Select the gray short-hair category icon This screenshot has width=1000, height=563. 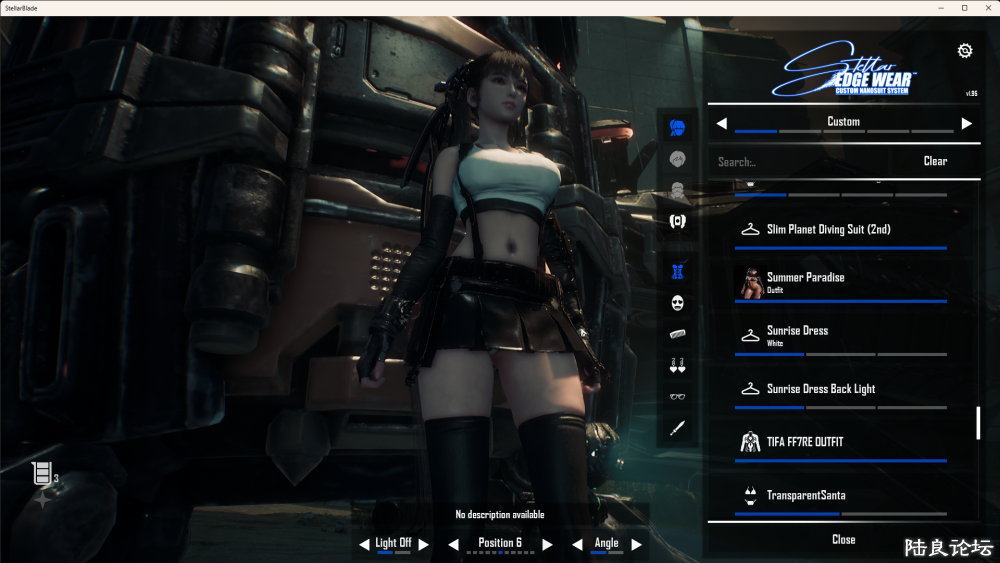[x=677, y=159]
